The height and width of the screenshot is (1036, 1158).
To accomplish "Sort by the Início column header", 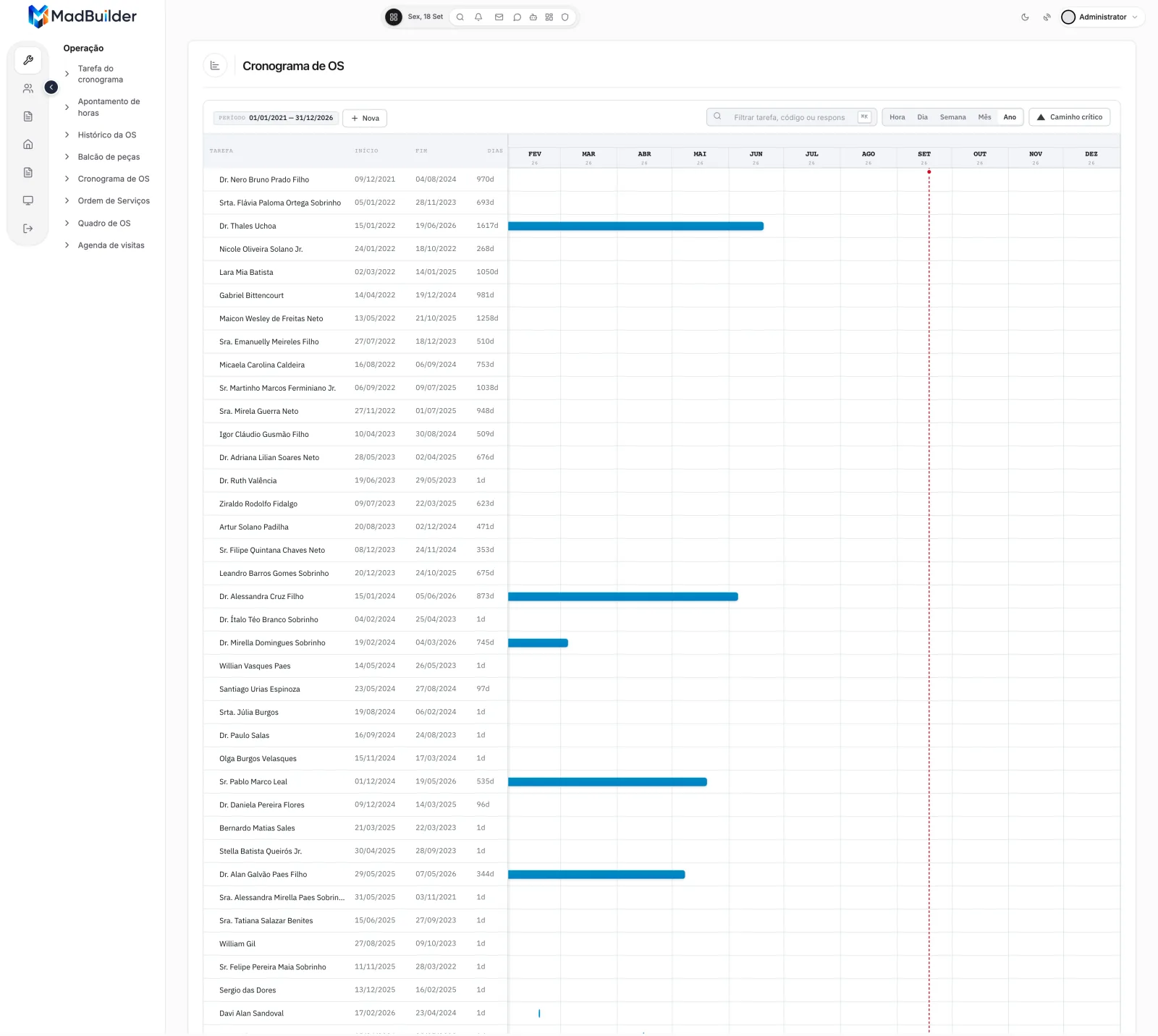I will 366,151.
